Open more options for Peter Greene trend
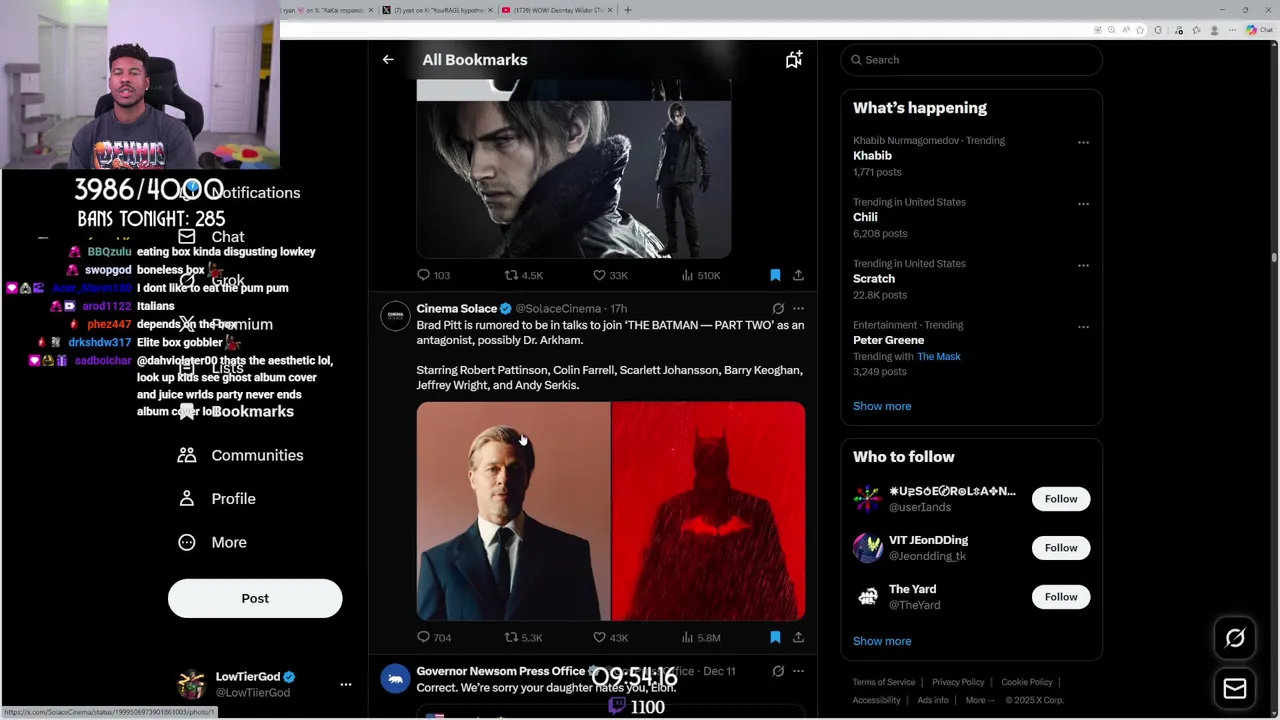Viewport: 1280px width, 720px height. pos(1083,326)
